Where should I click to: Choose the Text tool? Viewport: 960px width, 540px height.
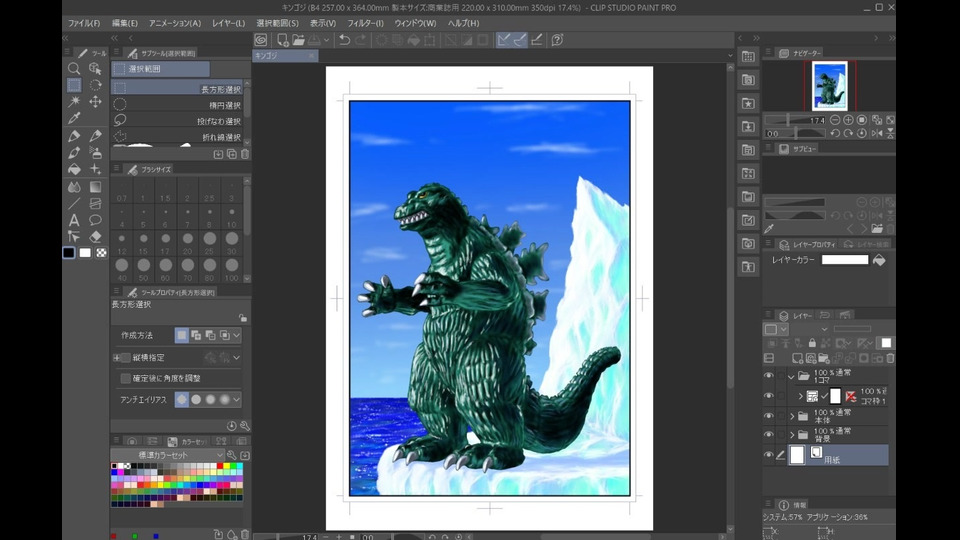[74, 220]
